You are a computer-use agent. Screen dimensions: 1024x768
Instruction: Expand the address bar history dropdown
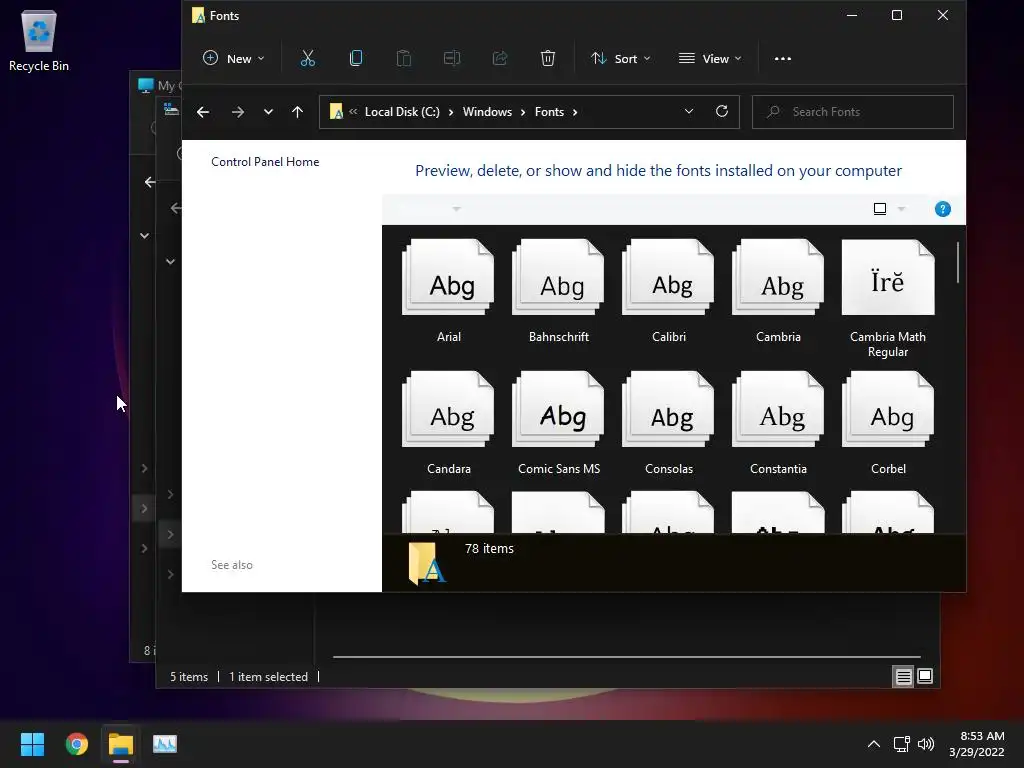pyautogui.click(x=688, y=112)
